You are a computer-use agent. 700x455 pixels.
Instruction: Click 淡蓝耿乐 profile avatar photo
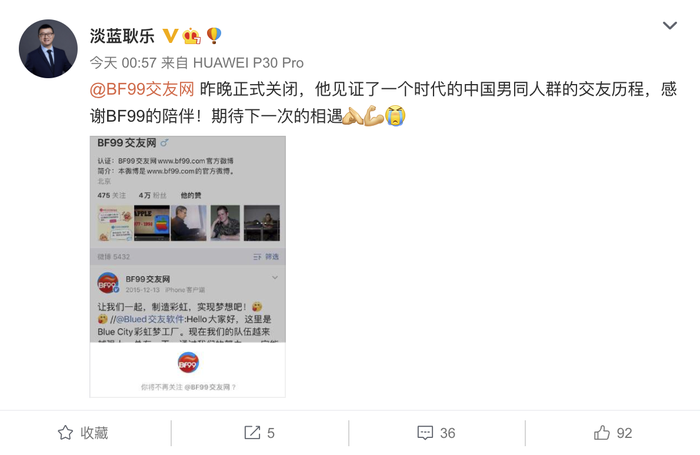(x=48, y=49)
